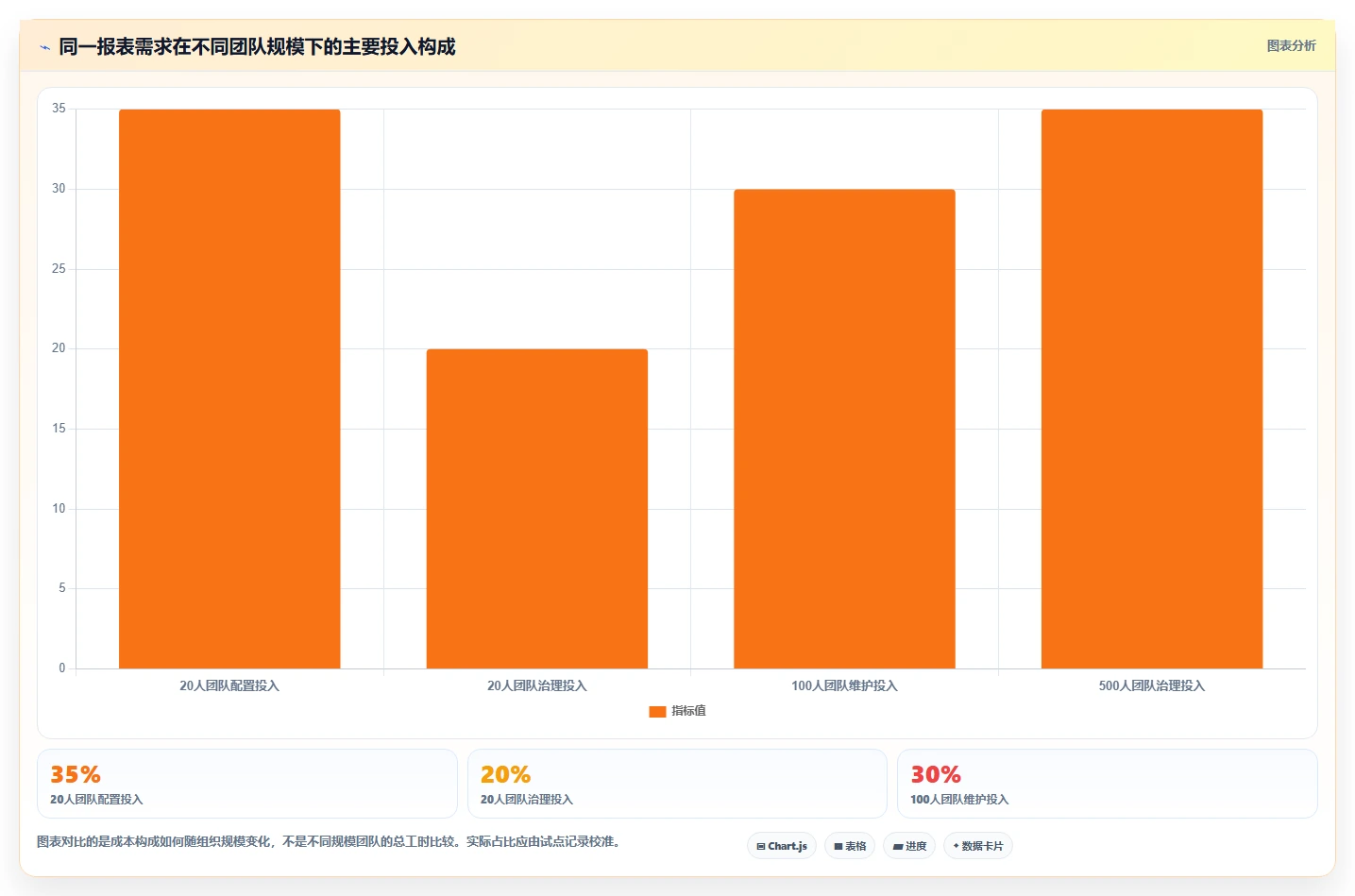Click the 100人团队维护投入 x-axis label
This screenshot has width=1355, height=896.
pyautogui.click(x=844, y=685)
